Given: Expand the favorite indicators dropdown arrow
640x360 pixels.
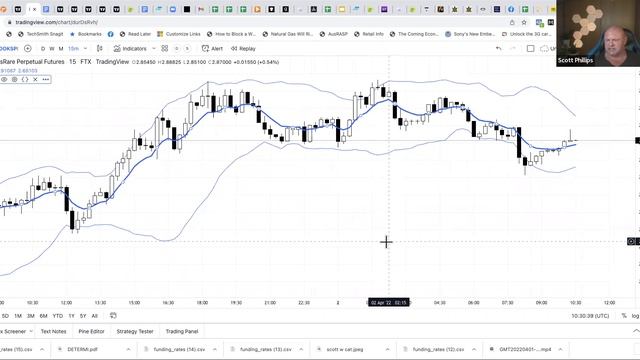Looking at the screenshot, I should point(154,49).
